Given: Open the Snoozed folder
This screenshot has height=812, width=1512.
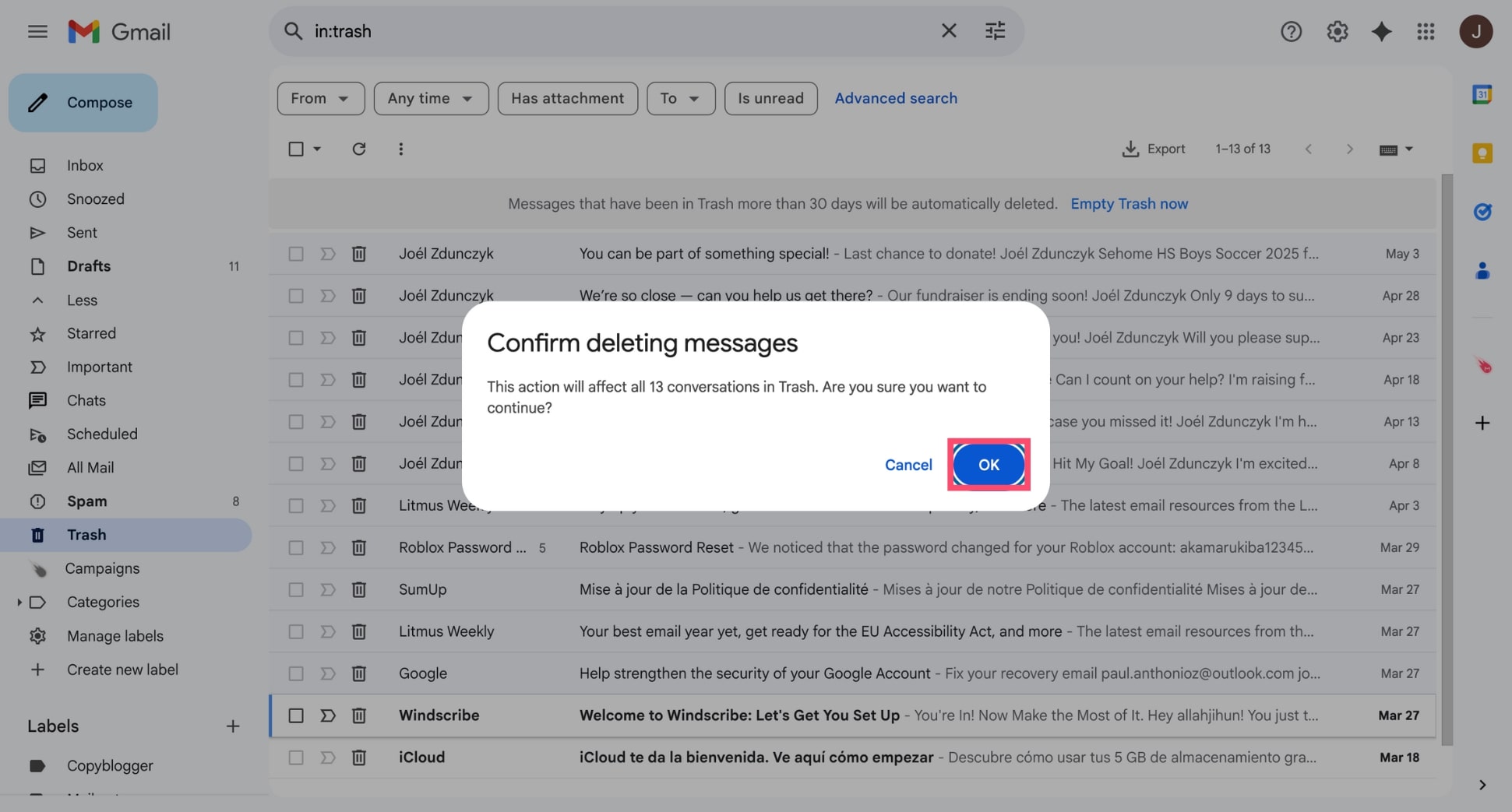Looking at the screenshot, I should point(95,199).
